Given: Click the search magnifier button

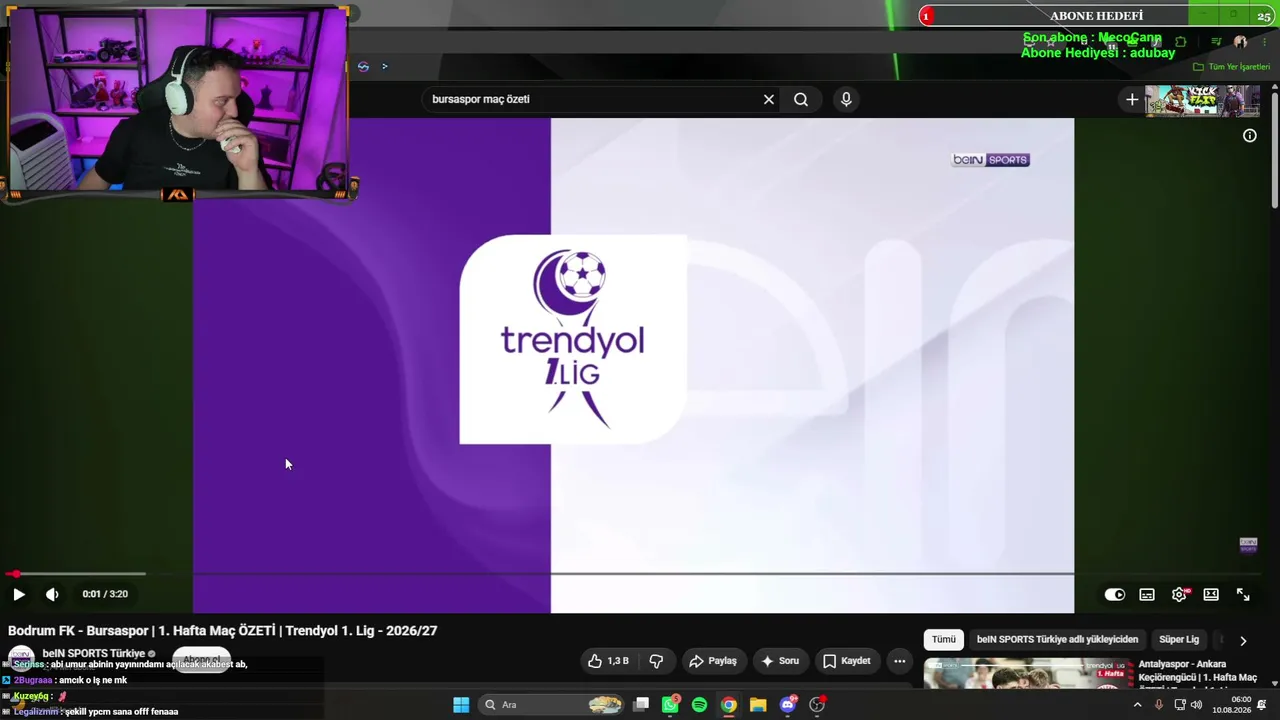Looking at the screenshot, I should (801, 99).
